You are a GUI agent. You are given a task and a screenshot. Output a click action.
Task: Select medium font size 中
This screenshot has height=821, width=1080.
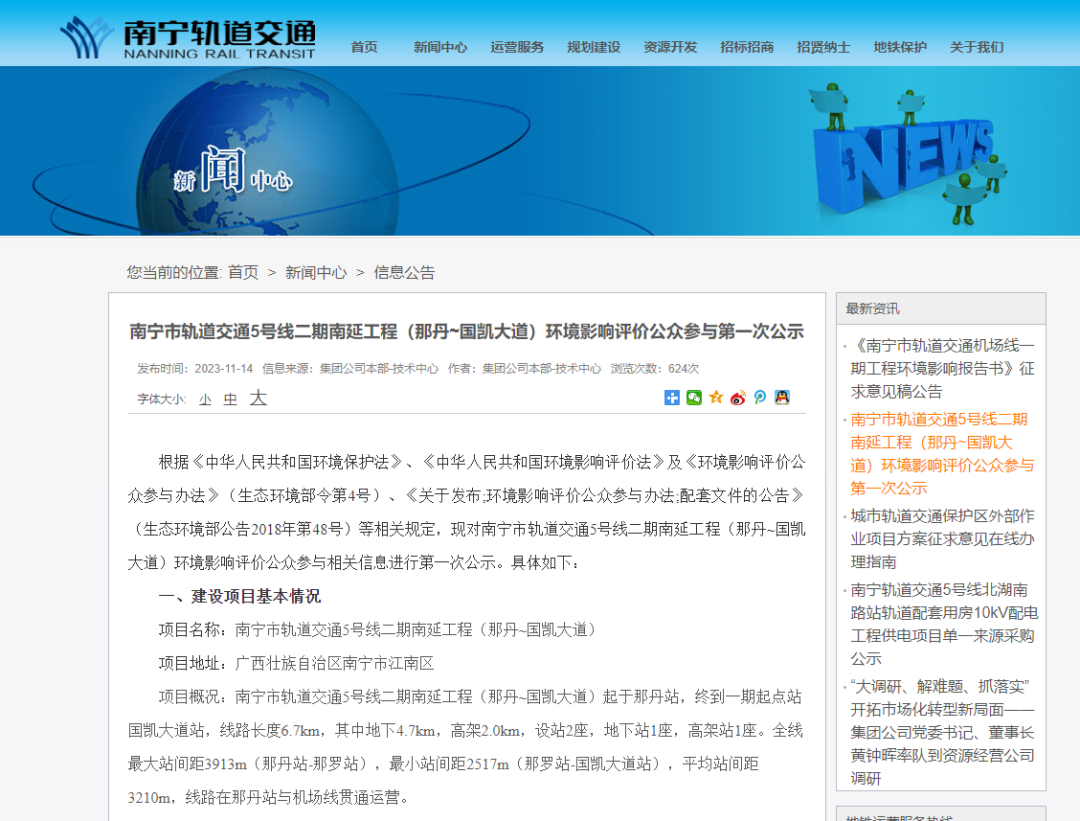click(x=230, y=397)
